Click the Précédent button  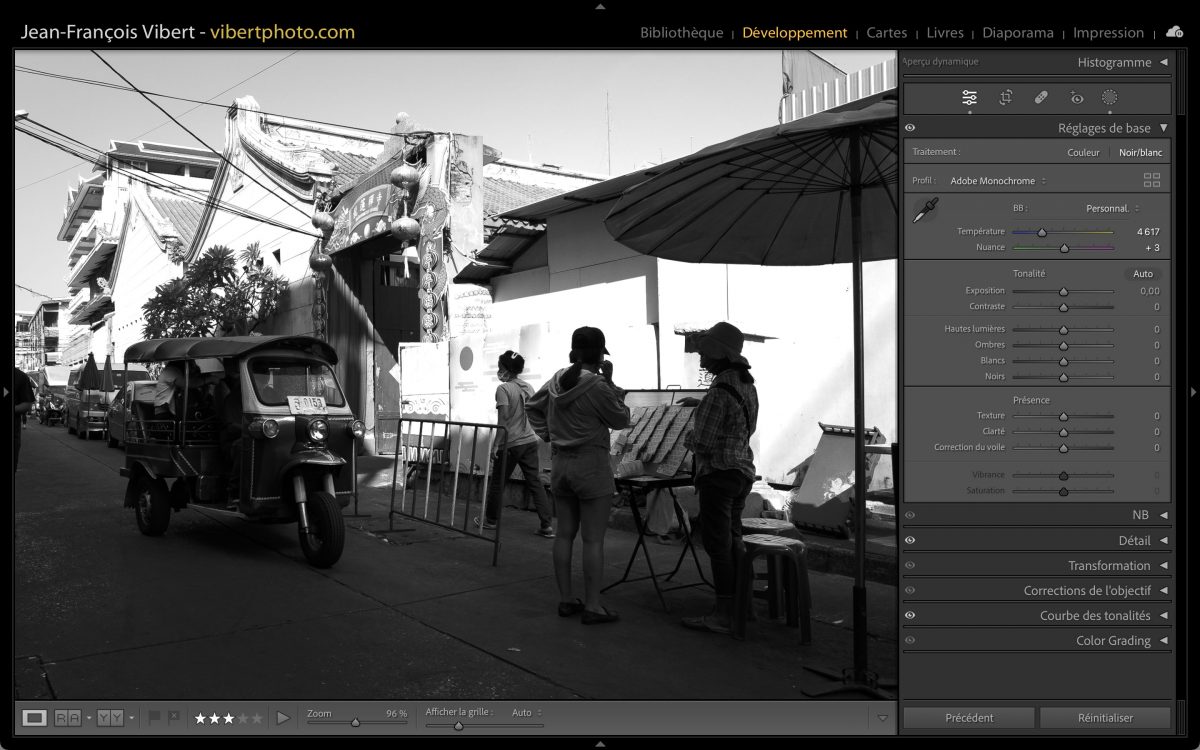pos(969,717)
